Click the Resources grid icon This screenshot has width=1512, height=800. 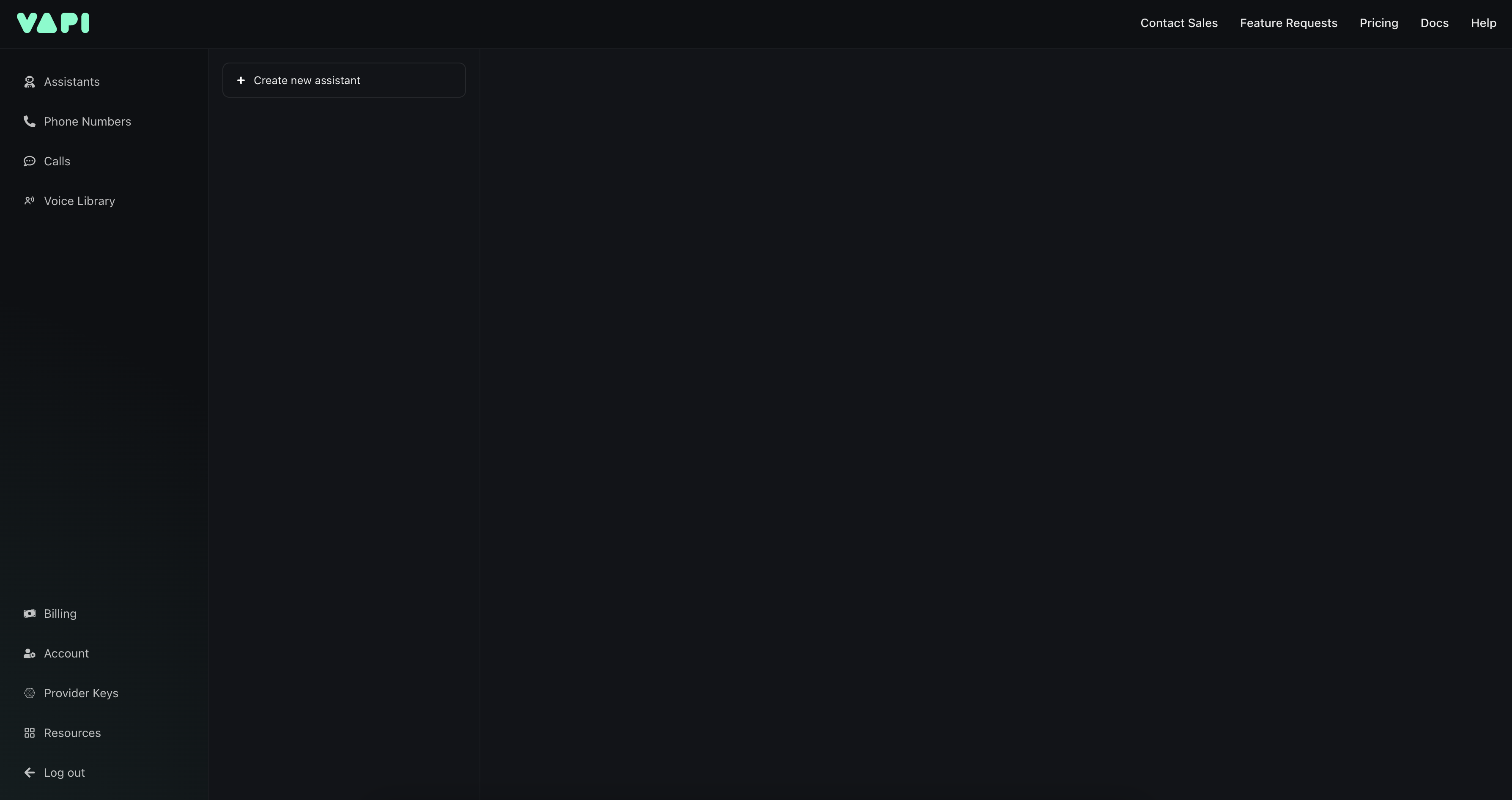pos(29,733)
